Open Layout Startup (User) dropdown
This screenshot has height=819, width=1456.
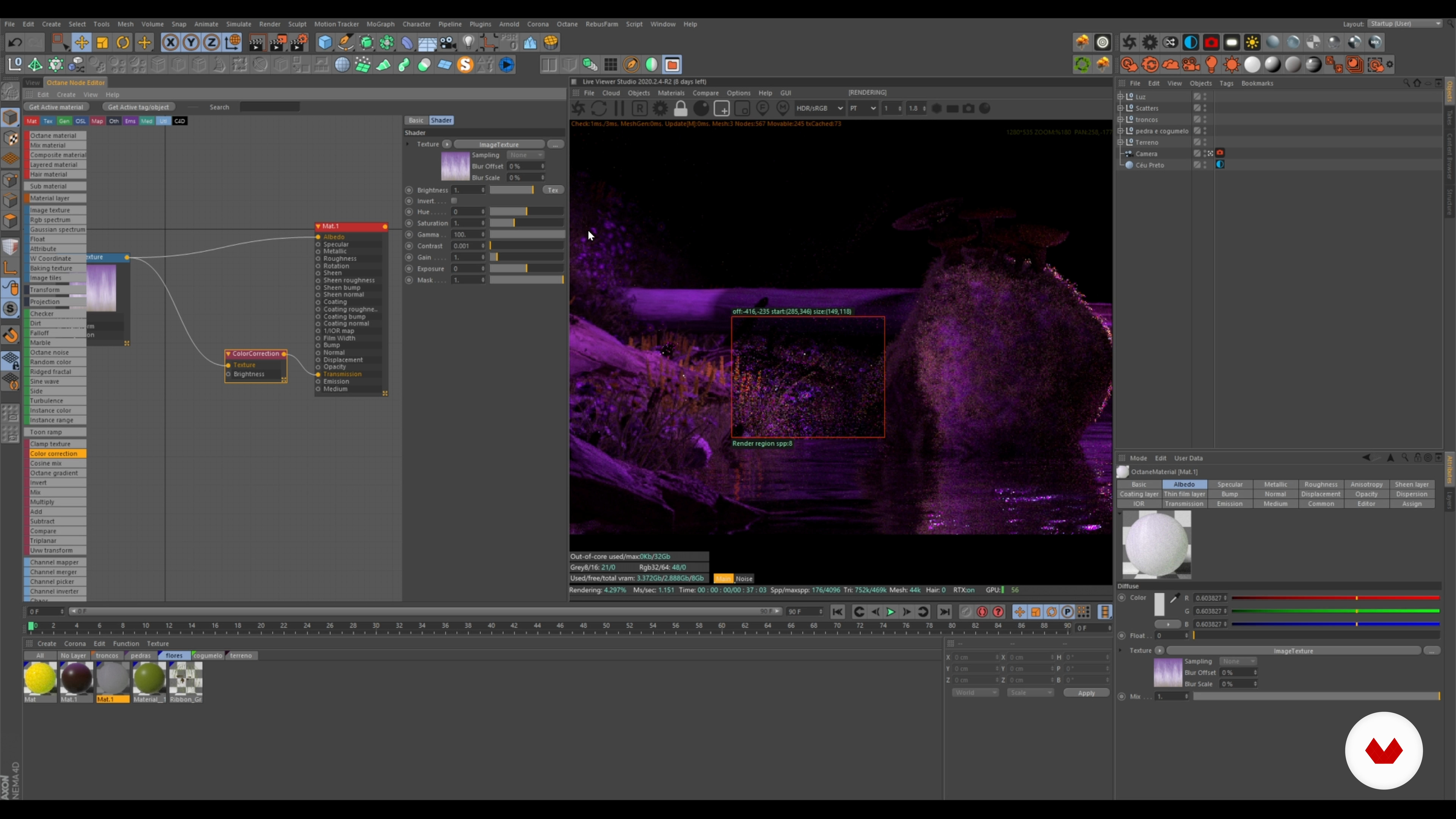pyautogui.click(x=1405, y=24)
